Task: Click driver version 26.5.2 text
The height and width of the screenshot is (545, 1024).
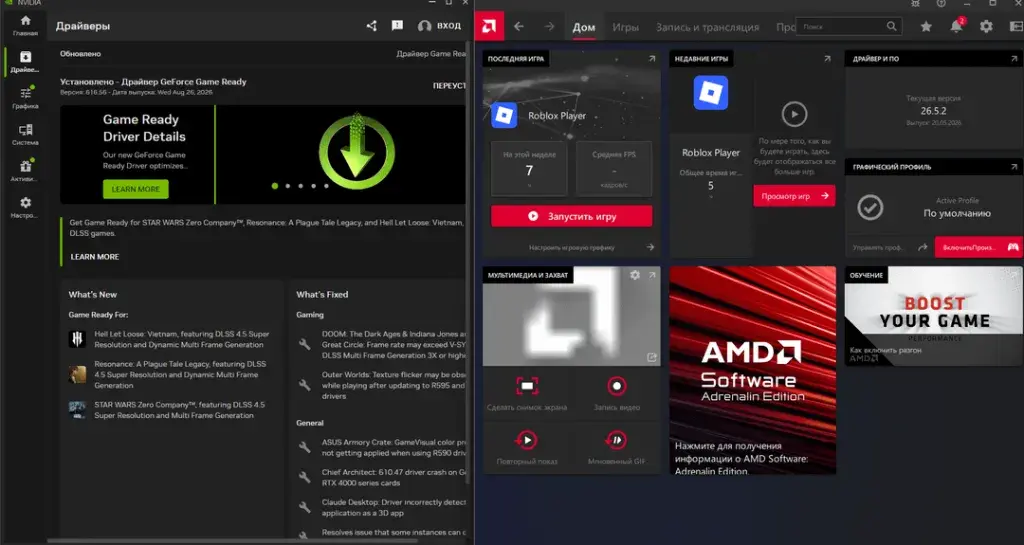Action: click(933, 111)
